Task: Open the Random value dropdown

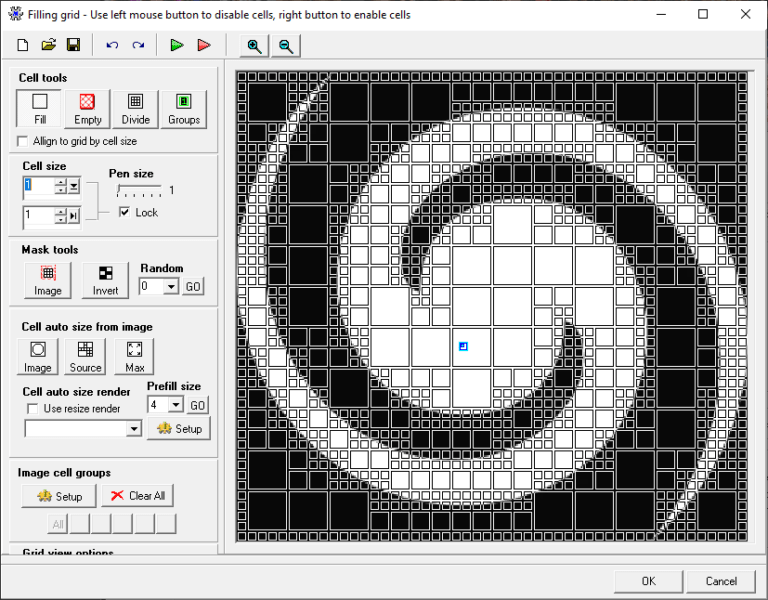Action: [x=171, y=286]
